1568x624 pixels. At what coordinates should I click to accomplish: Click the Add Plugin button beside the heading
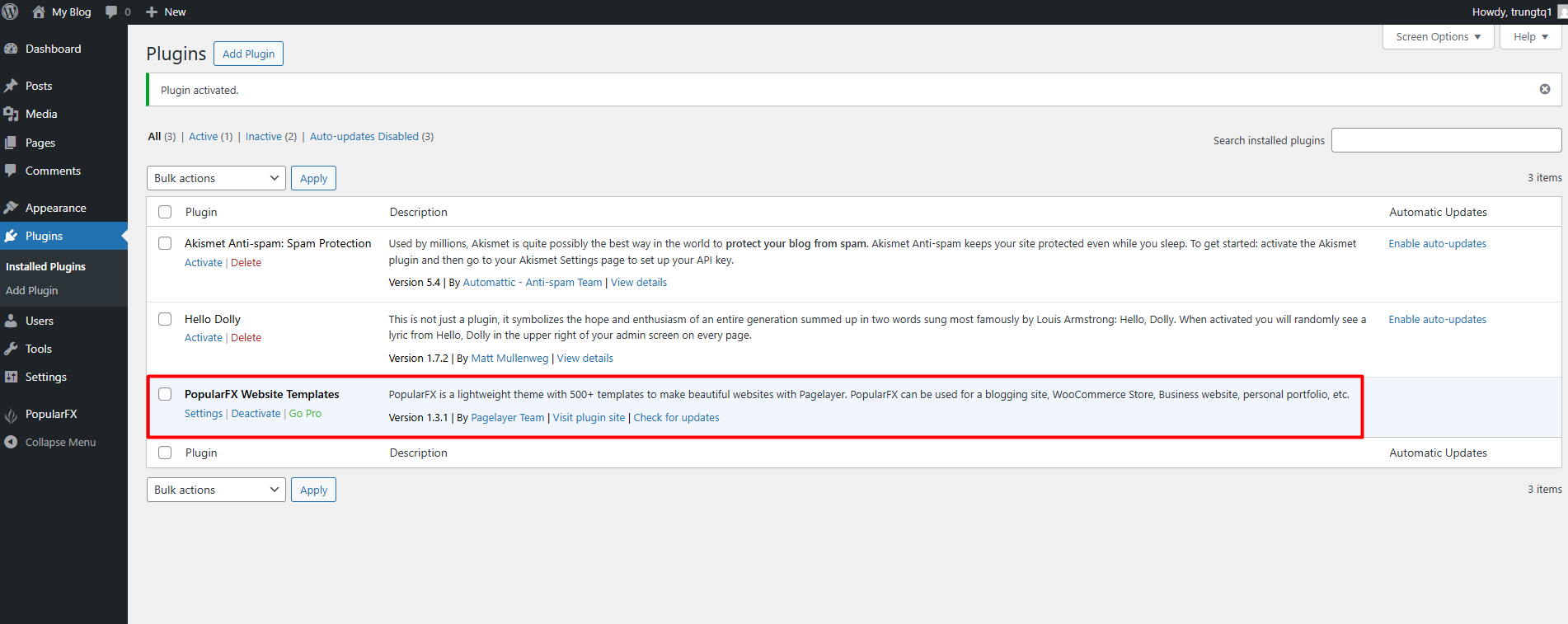[x=248, y=54]
